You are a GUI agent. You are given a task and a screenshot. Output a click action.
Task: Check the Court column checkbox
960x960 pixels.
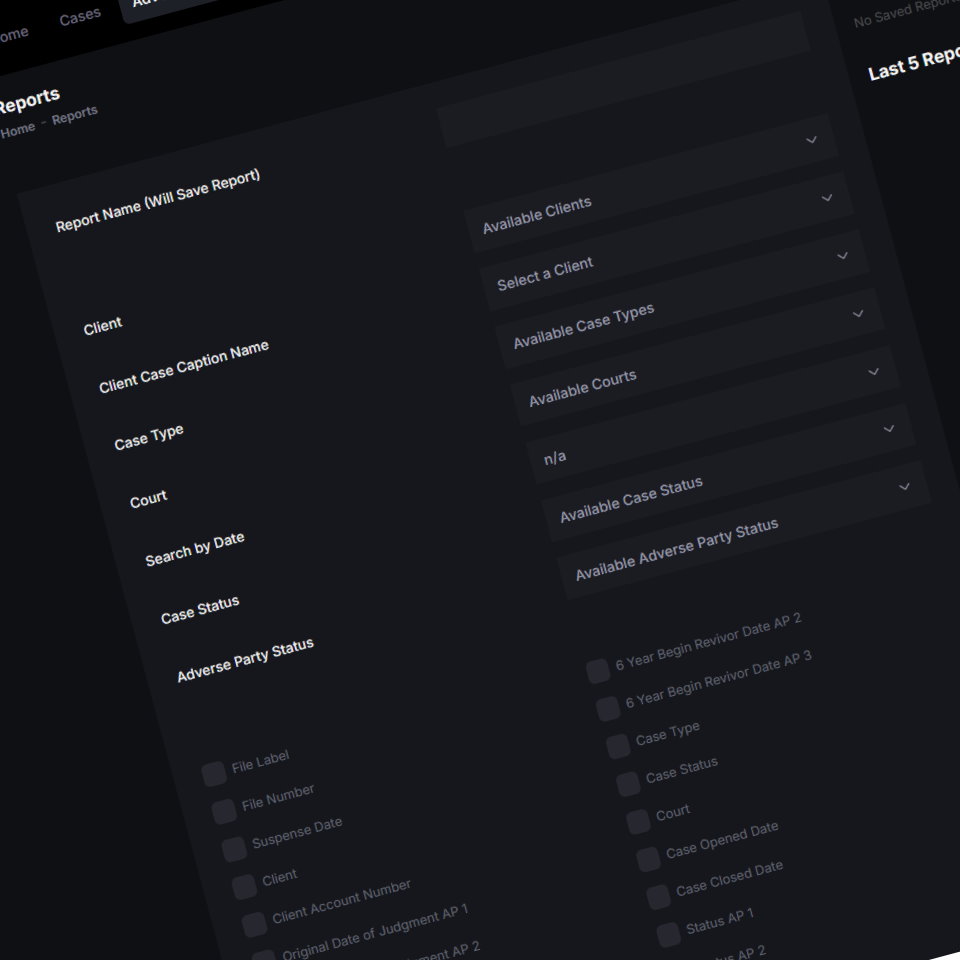click(639, 822)
